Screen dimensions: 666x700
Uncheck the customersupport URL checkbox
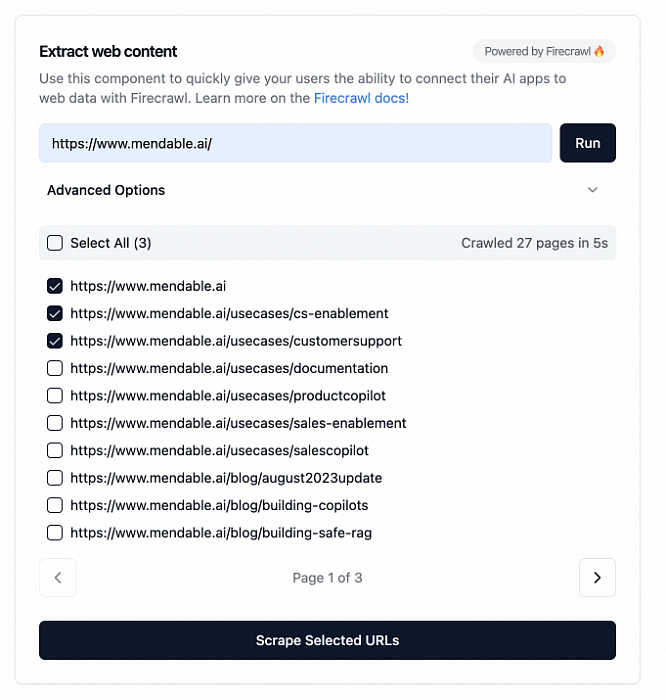click(55, 341)
